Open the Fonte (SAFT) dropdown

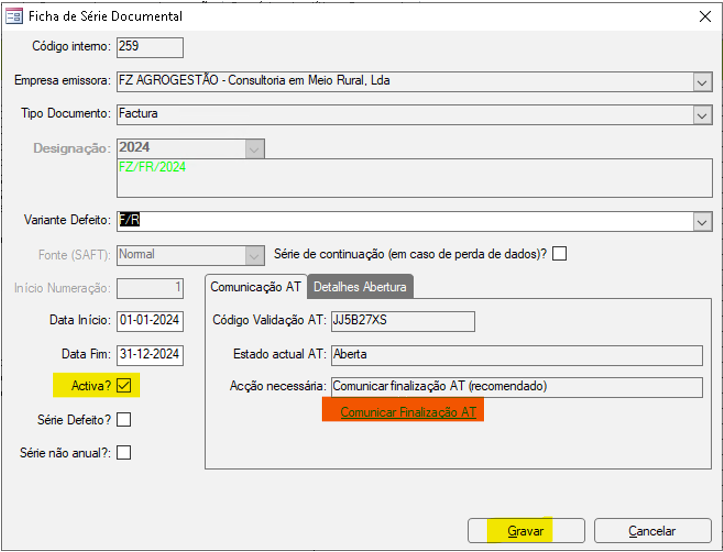pos(255,254)
